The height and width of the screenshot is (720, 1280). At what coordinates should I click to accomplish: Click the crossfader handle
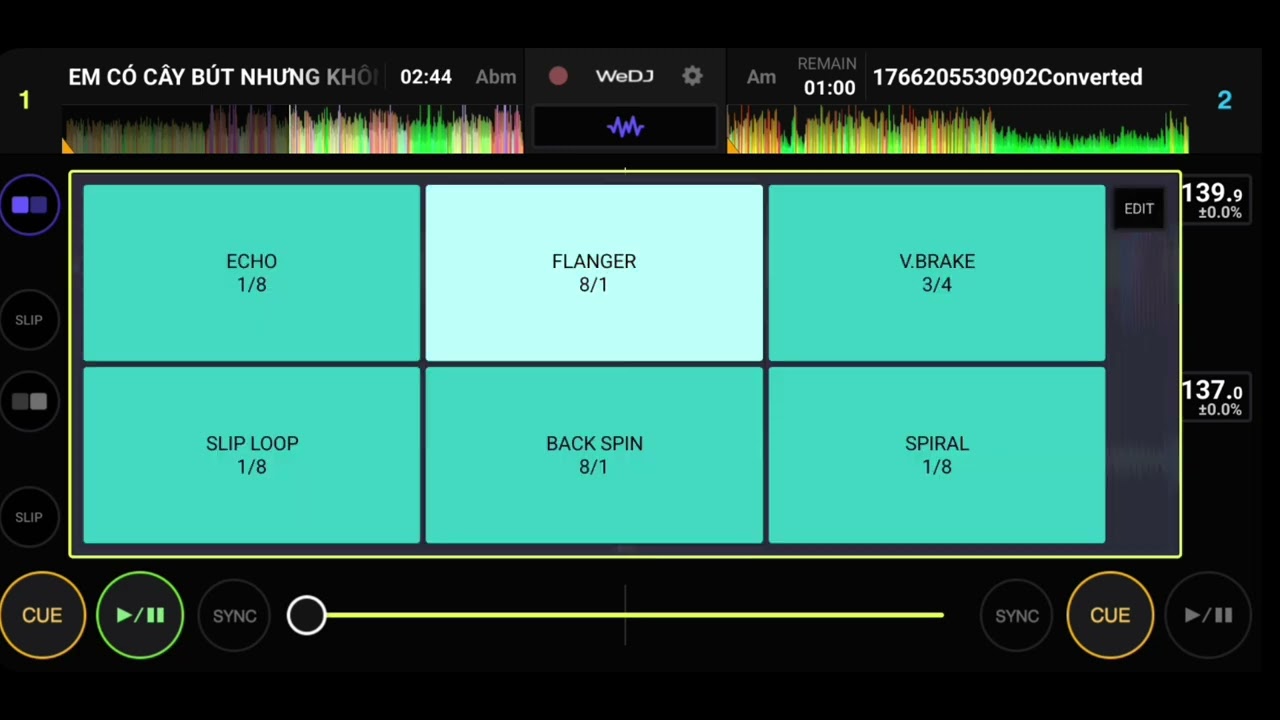[x=306, y=615]
